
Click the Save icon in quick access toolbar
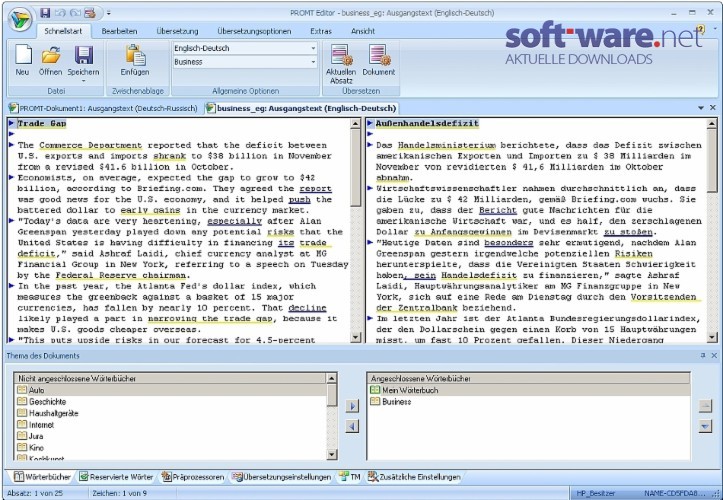click(x=45, y=13)
